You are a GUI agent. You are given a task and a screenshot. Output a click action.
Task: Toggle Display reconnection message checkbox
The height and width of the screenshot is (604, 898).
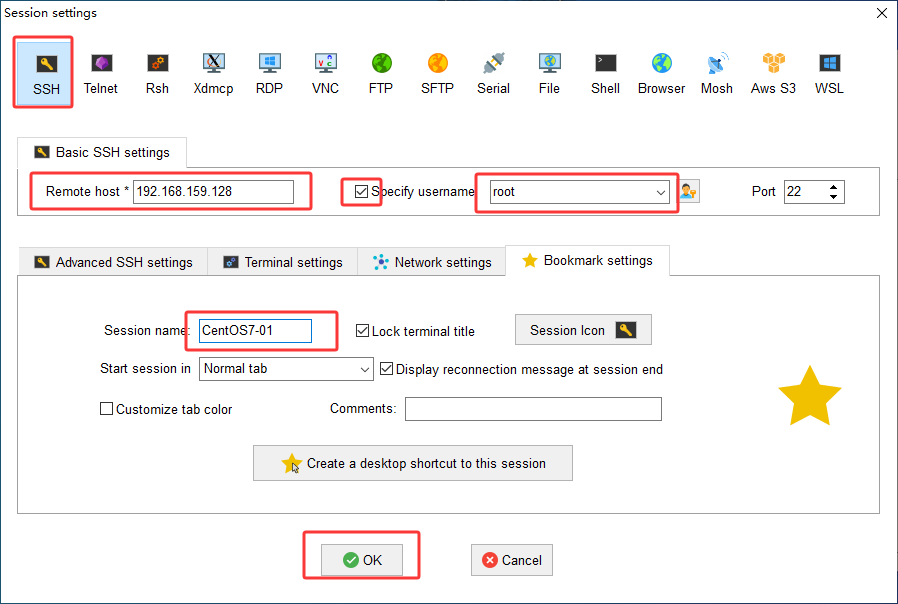pos(387,369)
